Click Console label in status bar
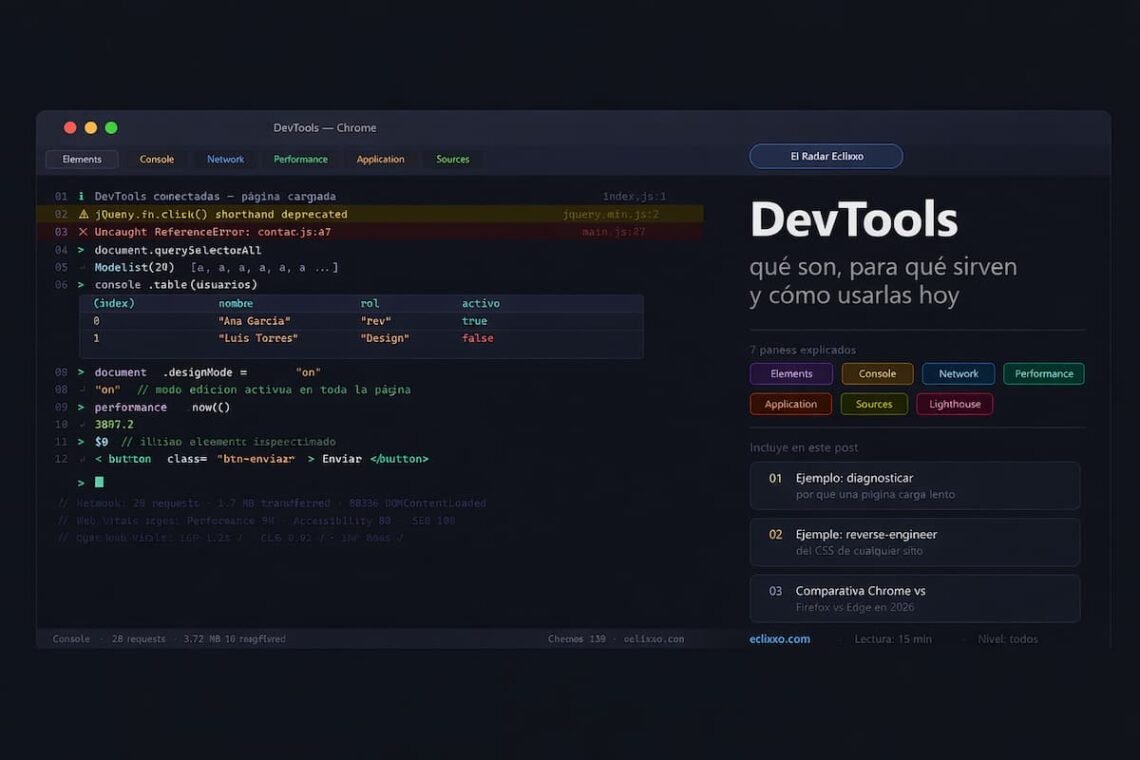Viewport: 1140px width, 760px height. (x=71, y=639)
